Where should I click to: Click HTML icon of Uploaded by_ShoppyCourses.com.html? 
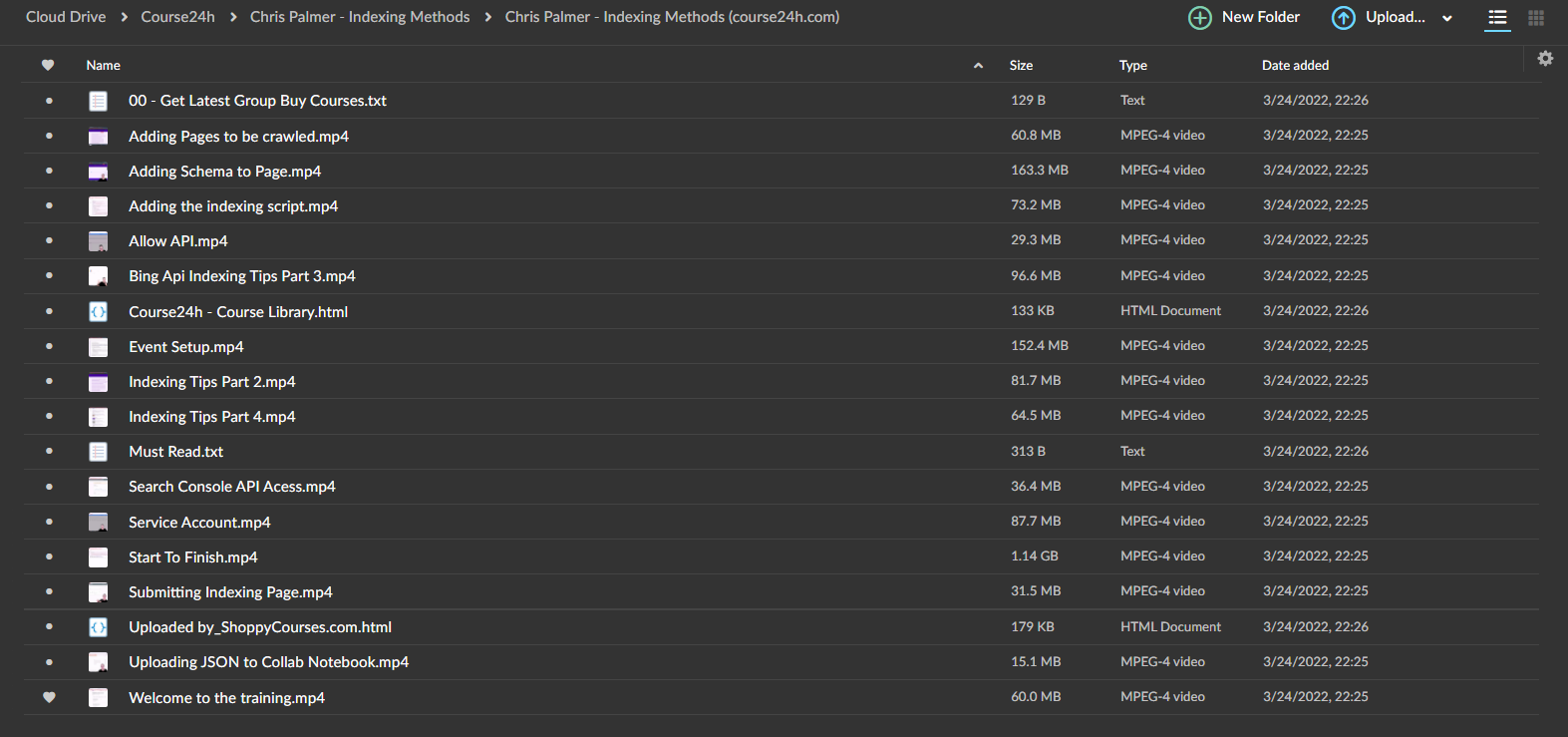pos(98,627)
